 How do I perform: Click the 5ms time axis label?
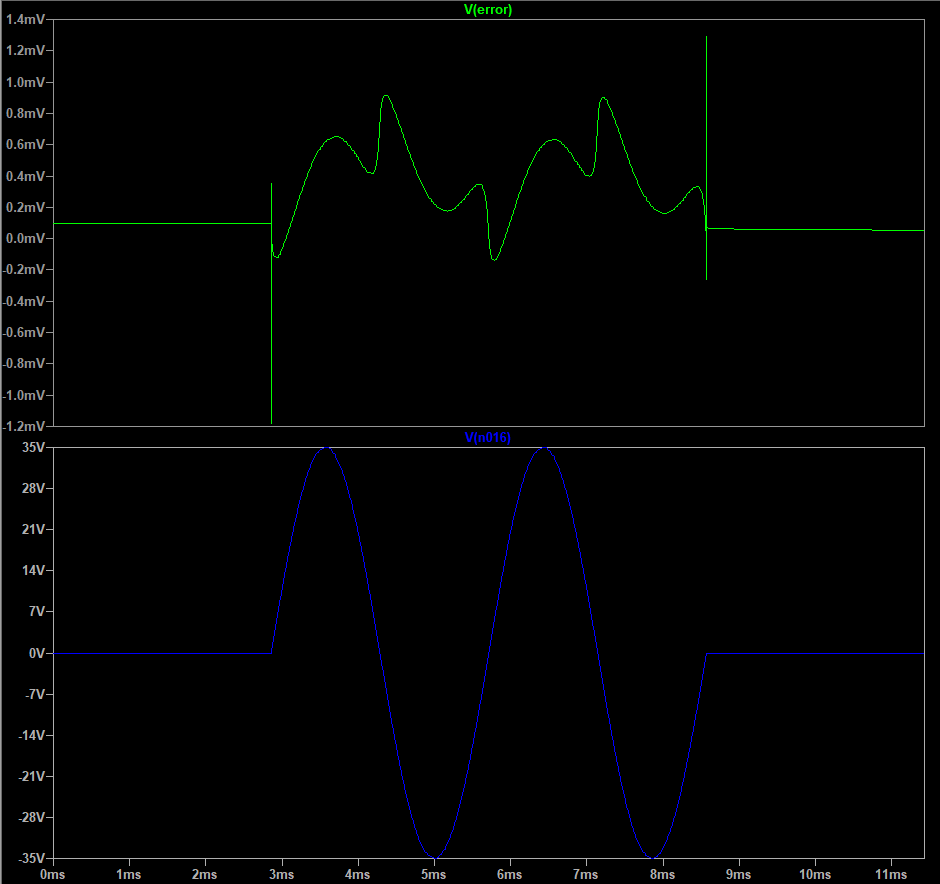(434, 875)
